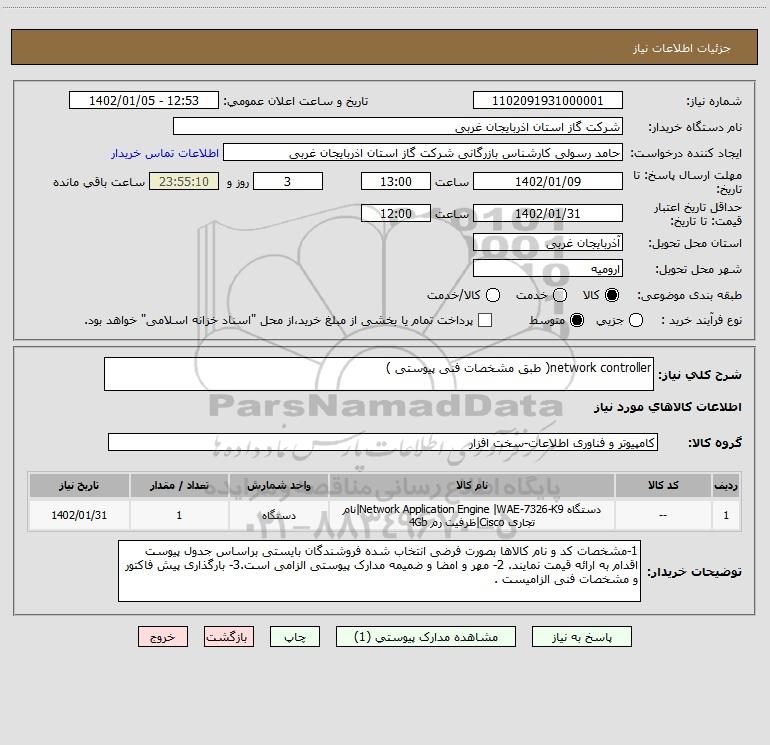770x745 pixels.
Task: Click the countdown timer 23:55:10
Action: [184, 181]
